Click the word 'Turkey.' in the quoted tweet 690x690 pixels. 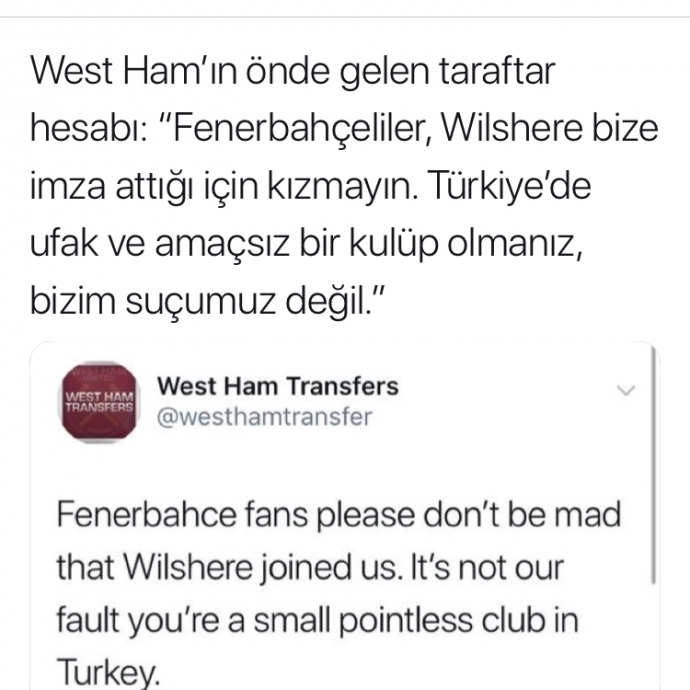(107, 673)
